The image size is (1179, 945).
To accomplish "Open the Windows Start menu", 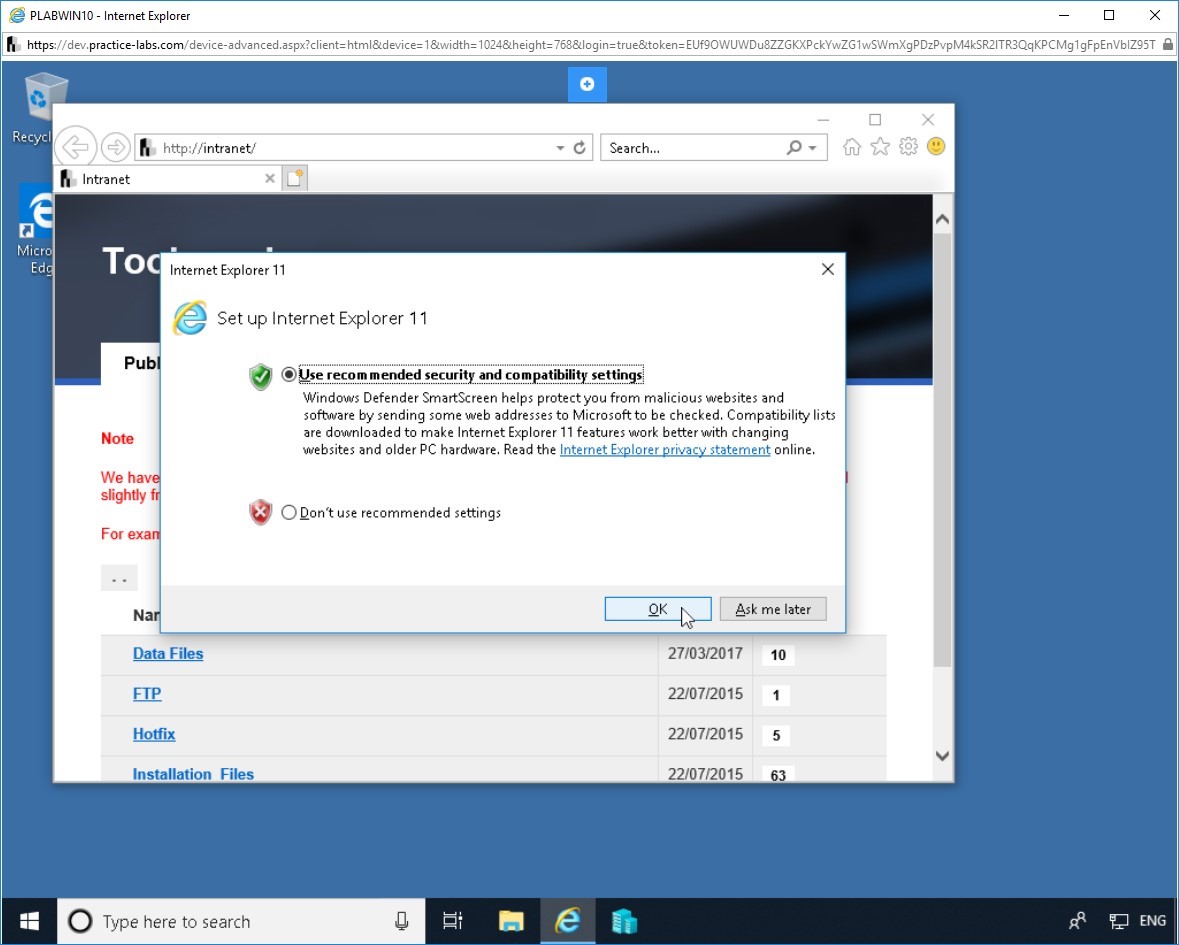I will click(x=29, y=921).
